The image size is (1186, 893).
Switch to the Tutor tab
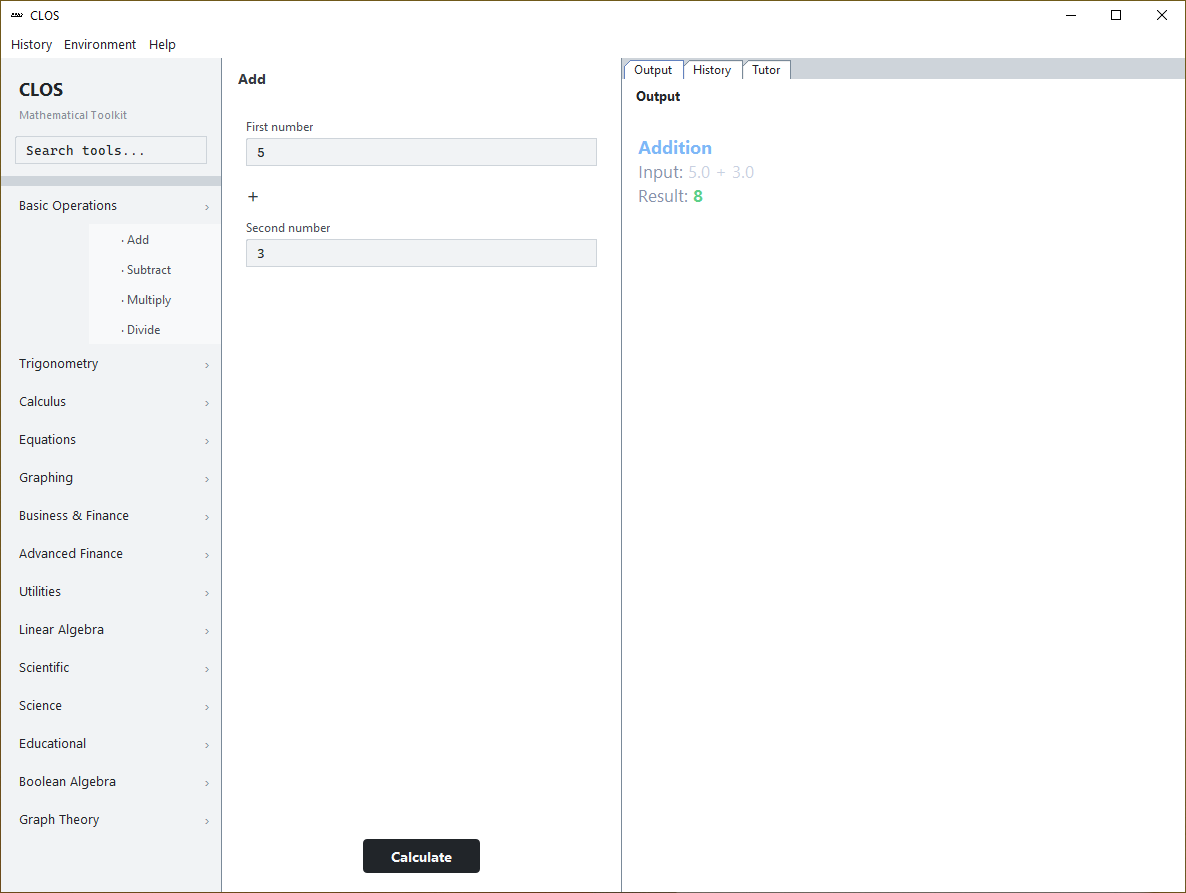coord(765,70)
